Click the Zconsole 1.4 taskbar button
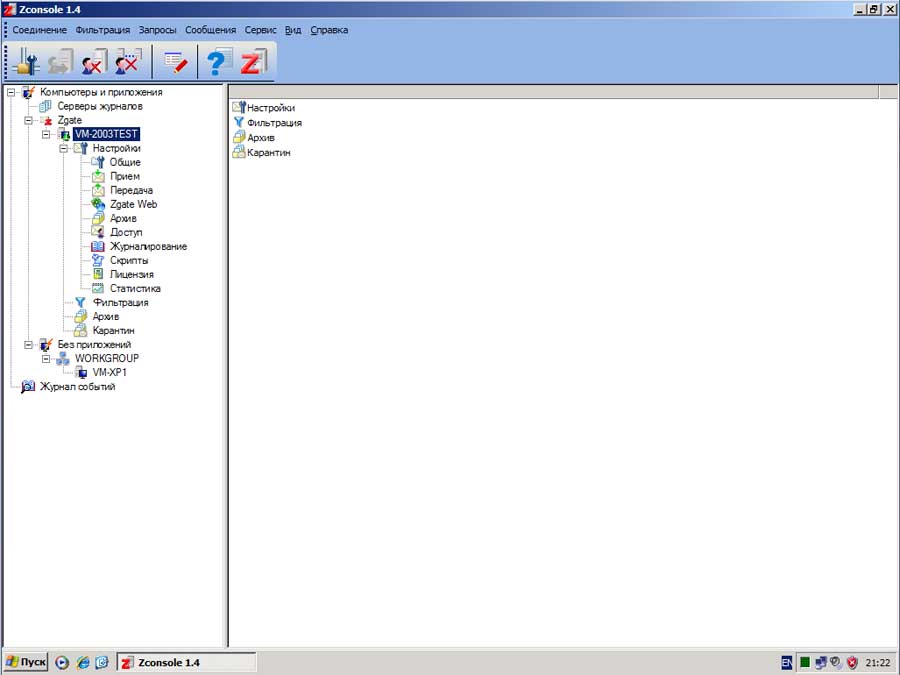The width and height of the screenshot is (900, 675). point(187,662)
